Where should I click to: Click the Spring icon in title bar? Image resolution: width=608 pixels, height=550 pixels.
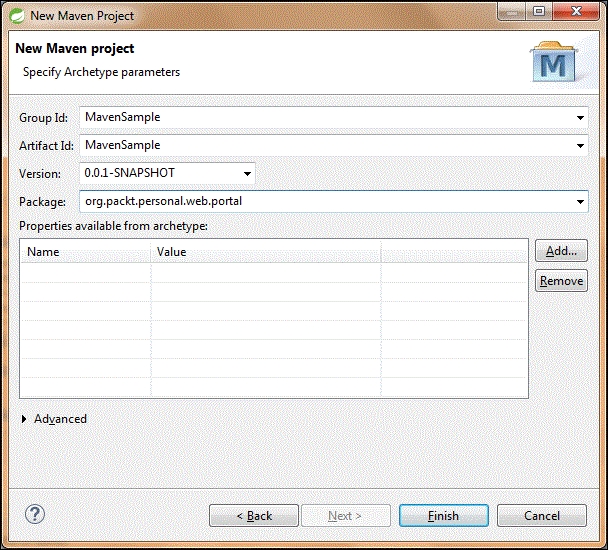(16, 16)
